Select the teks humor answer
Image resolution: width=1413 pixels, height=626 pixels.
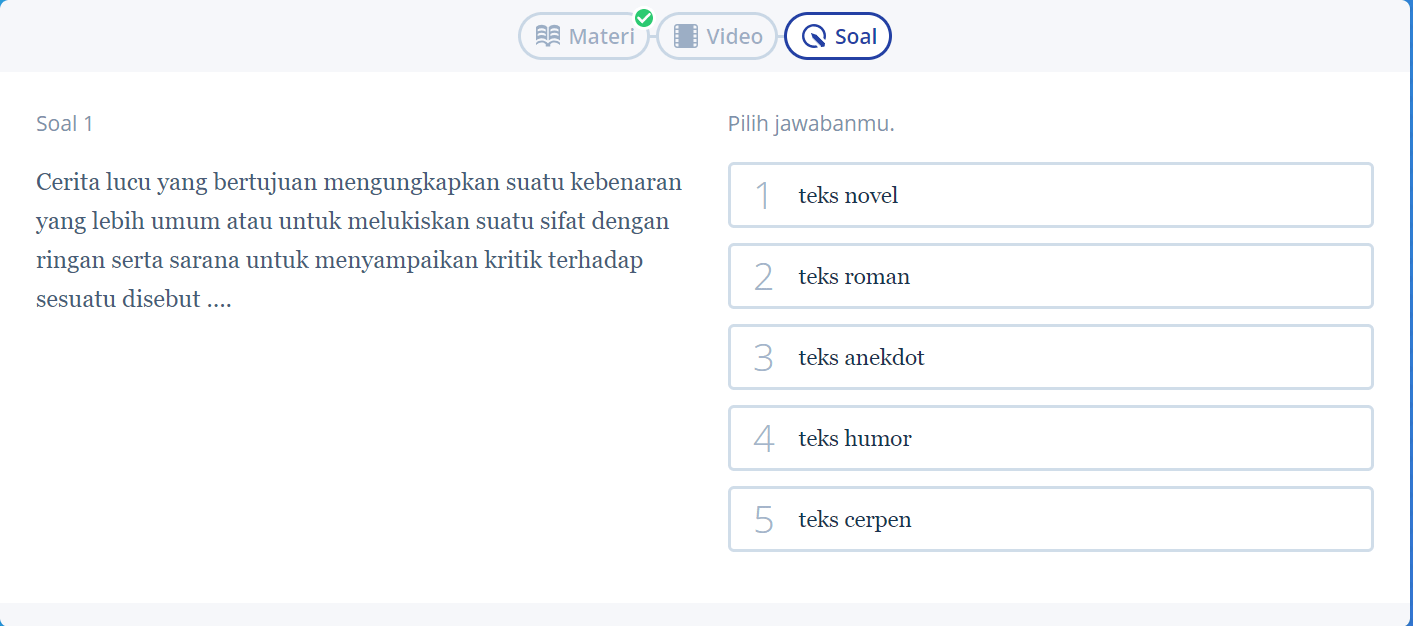click(1051, 438)
